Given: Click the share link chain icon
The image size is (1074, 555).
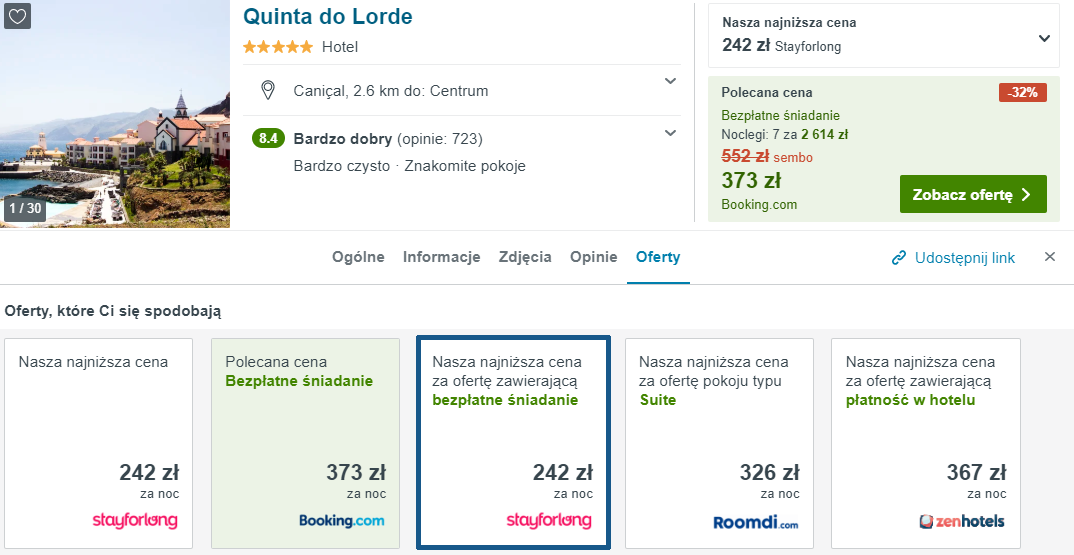Looking at the screenshot, I should tap(899, 258).
